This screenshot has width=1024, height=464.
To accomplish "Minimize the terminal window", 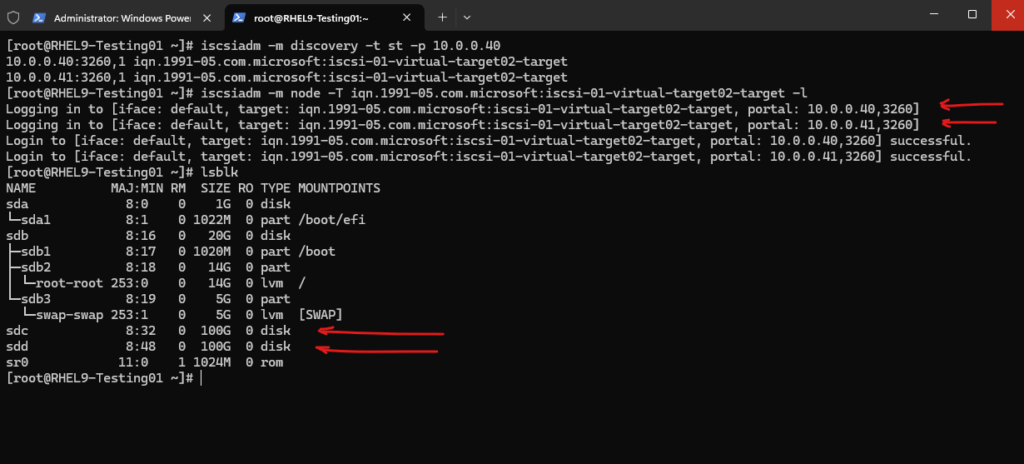I will tap(927, 14).
